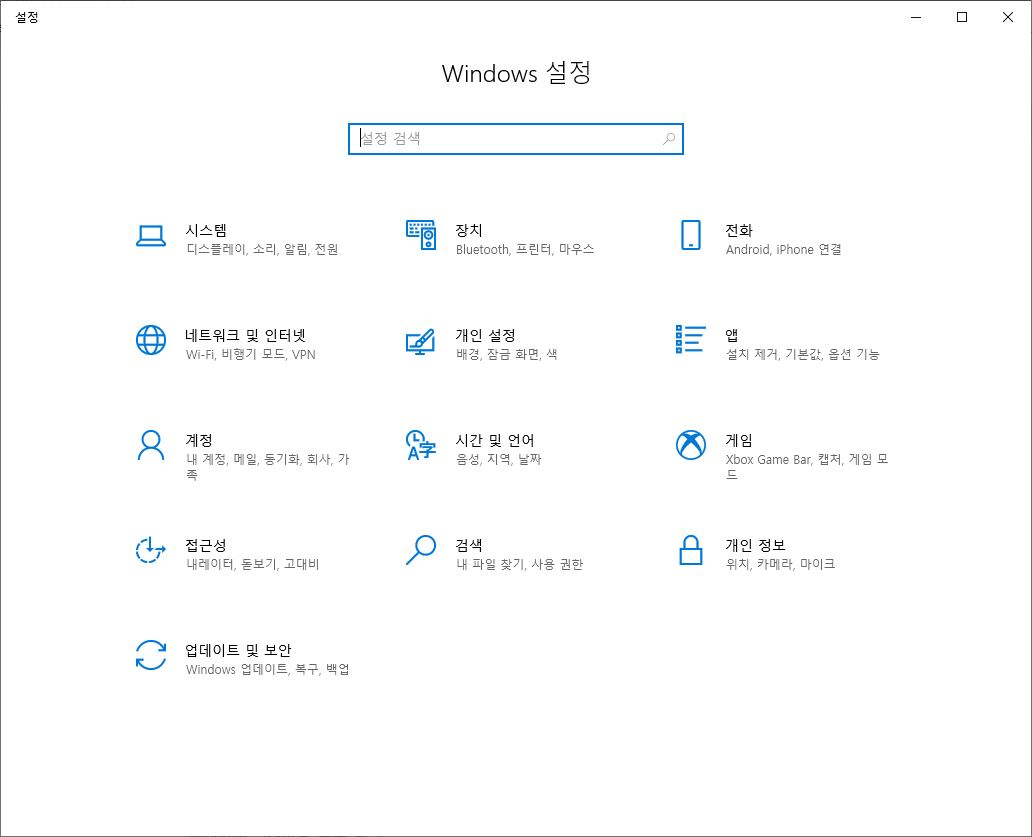The width and height of the screenshot is (1032, 837).
Task: Select the 개인 정보 padlock icon
Action: click(x=690, y=550)
